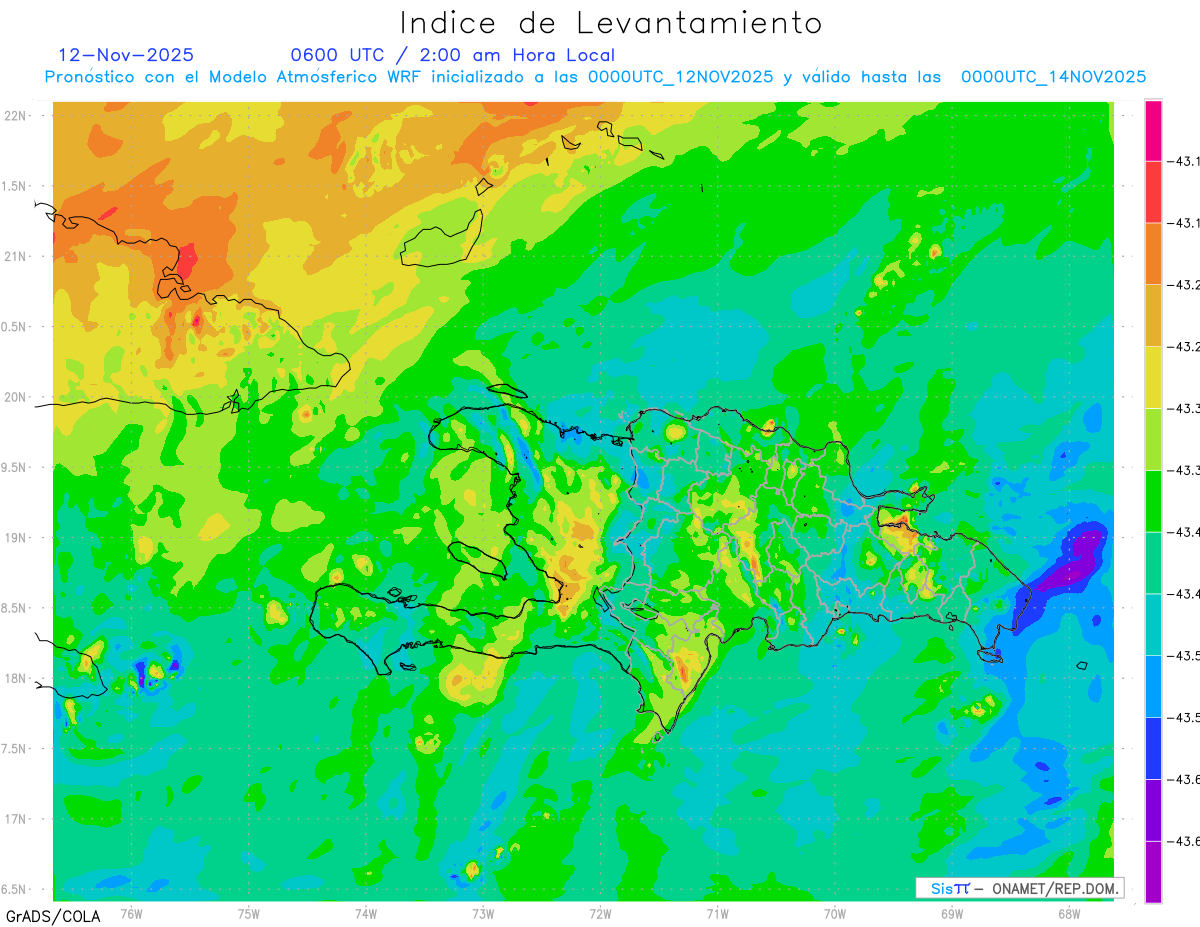The image size is (1200, 927).
Task: Click the dark orange colorbar swatch
Action: coord(1153,254)
